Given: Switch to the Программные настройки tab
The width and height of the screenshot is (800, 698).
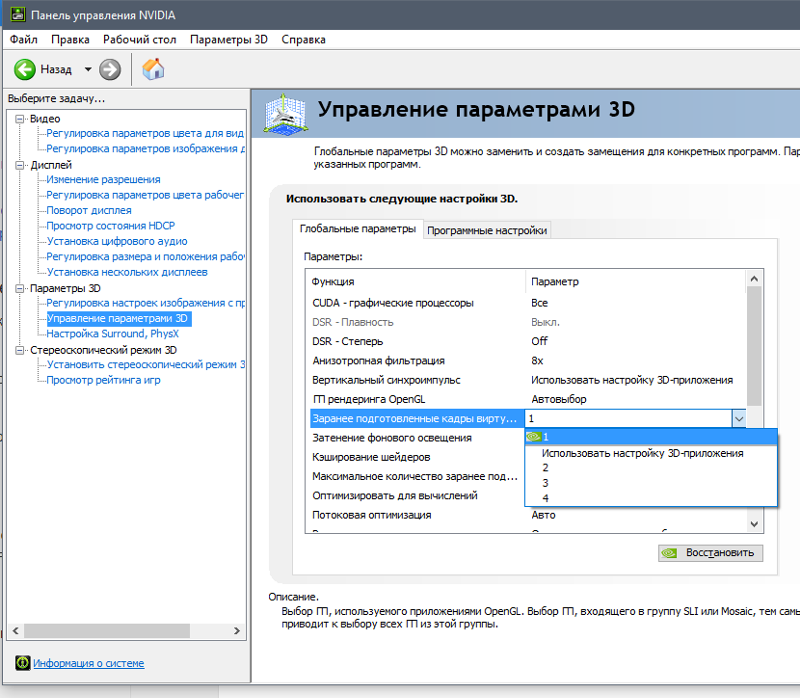Looking at the screenshot, I should (x=487, y=231).
